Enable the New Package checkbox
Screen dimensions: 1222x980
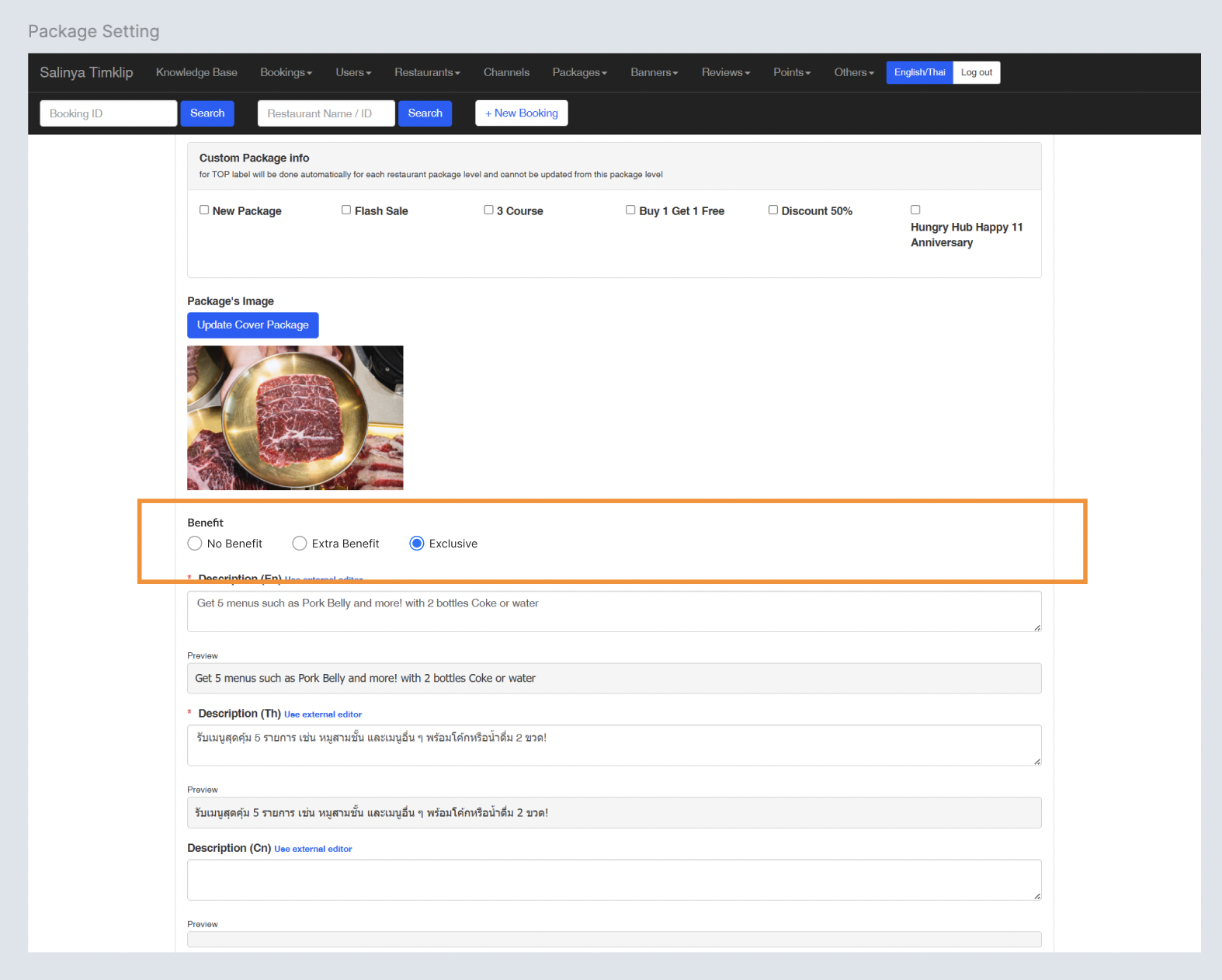pos(204,210)
